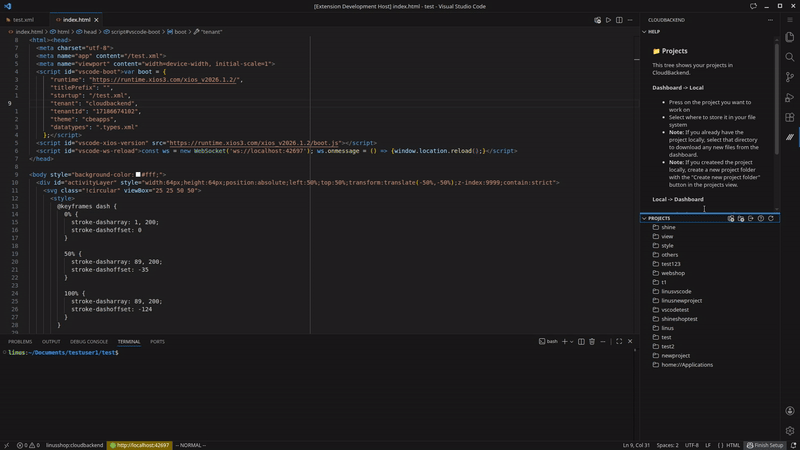Open the Run and Debug view
This screenshot has height=450, width=800.
tap(790, 97)
